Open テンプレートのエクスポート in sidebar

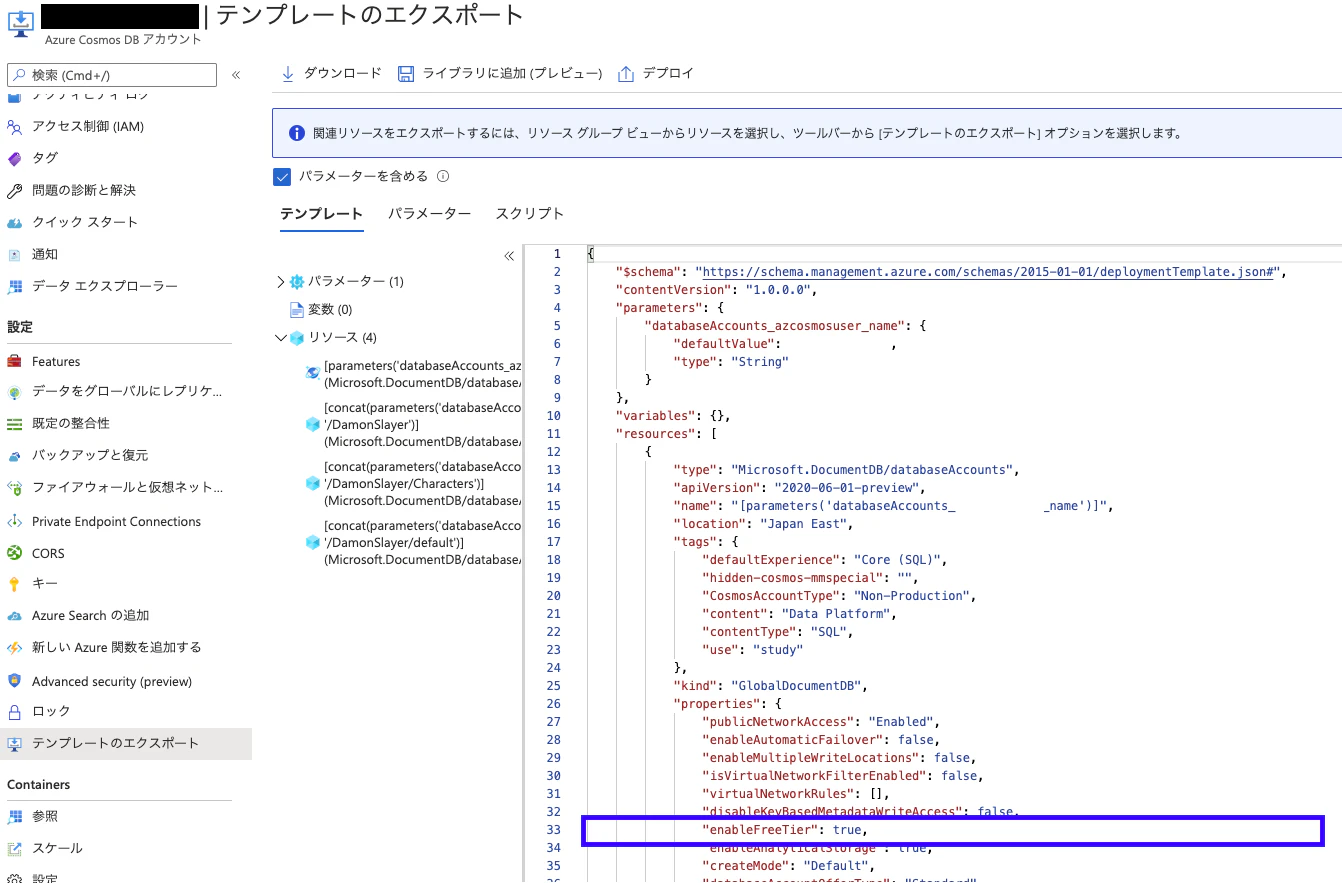click(126, 743)
